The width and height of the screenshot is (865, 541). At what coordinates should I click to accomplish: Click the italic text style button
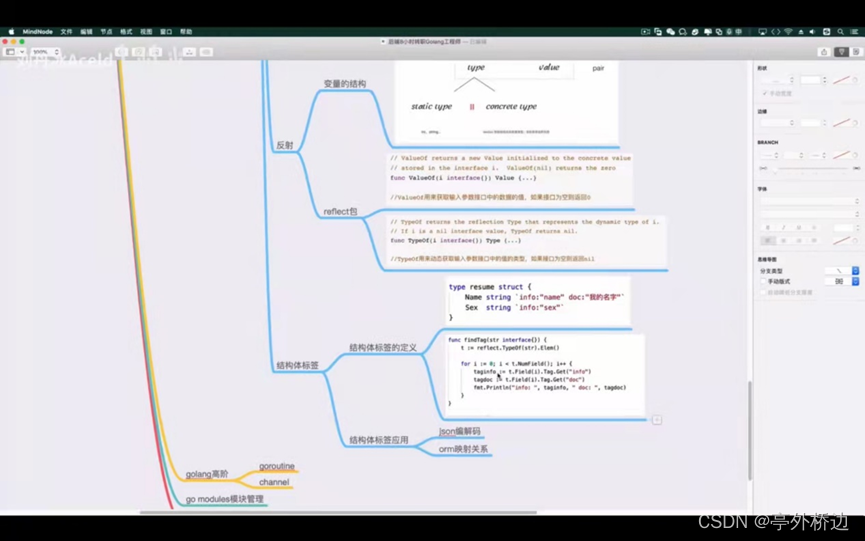pyautogui.click(x=783, y=227)
